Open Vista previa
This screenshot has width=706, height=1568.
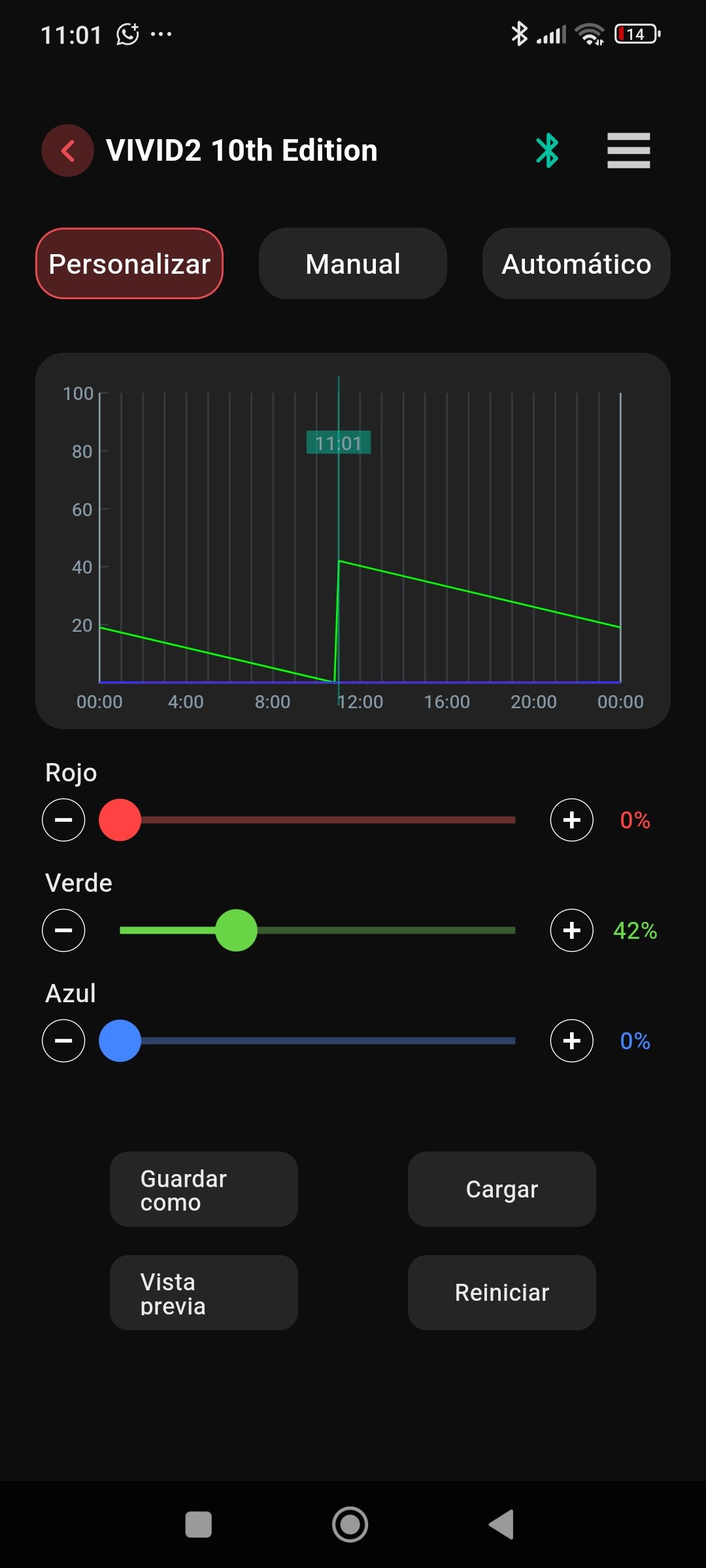[203, 1292]
